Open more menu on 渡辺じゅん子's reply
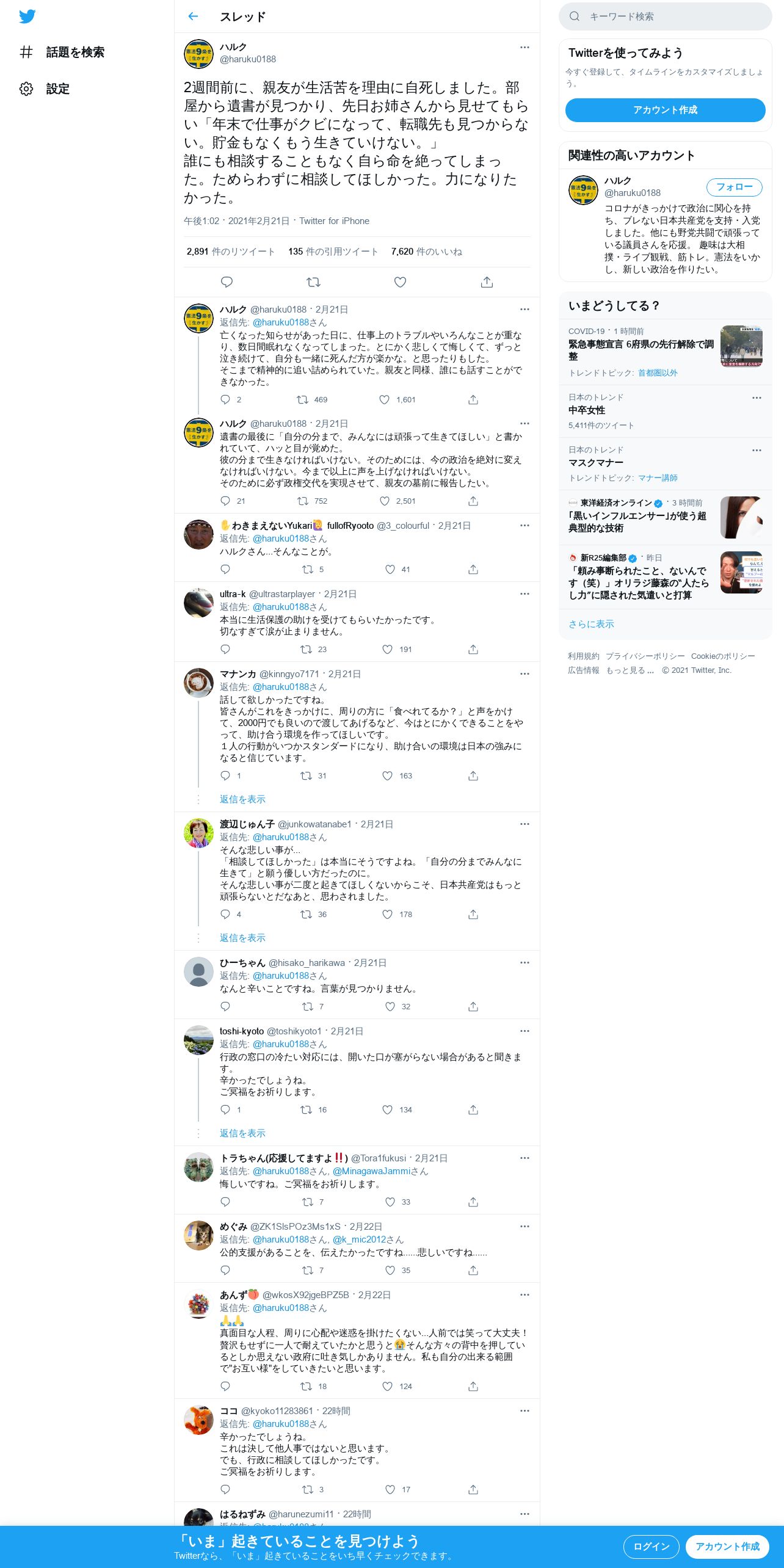The image size is (784, 1568). 524,824
